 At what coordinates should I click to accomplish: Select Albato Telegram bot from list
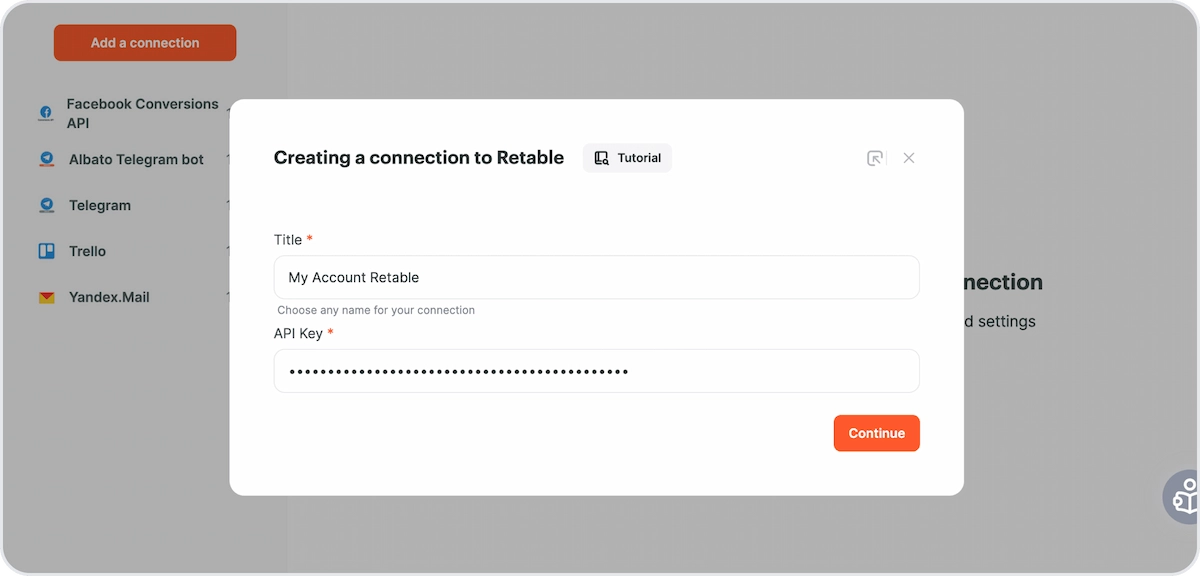point(136,159)
